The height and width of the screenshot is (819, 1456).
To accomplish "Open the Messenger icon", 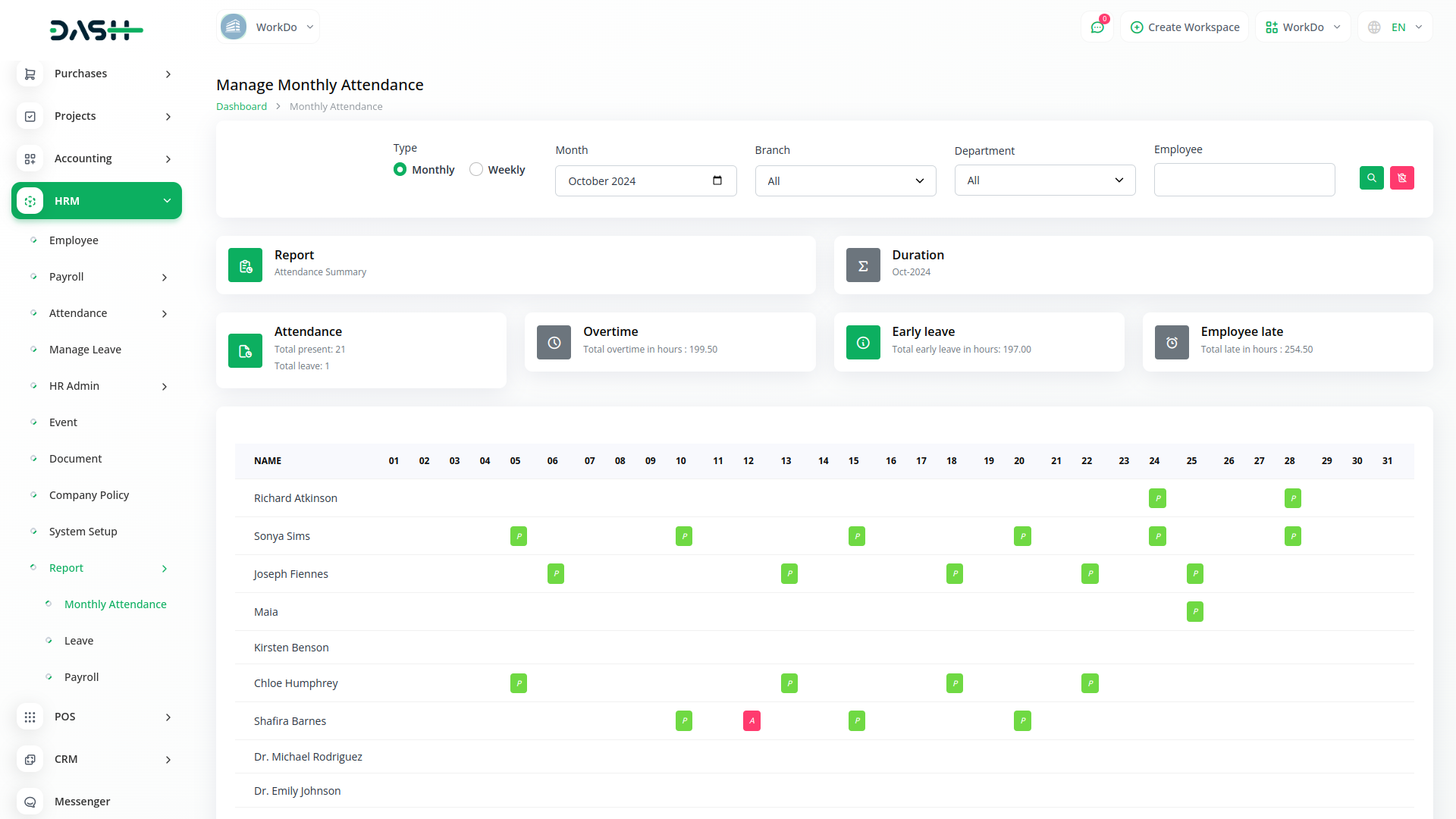I will click(30, 802).
